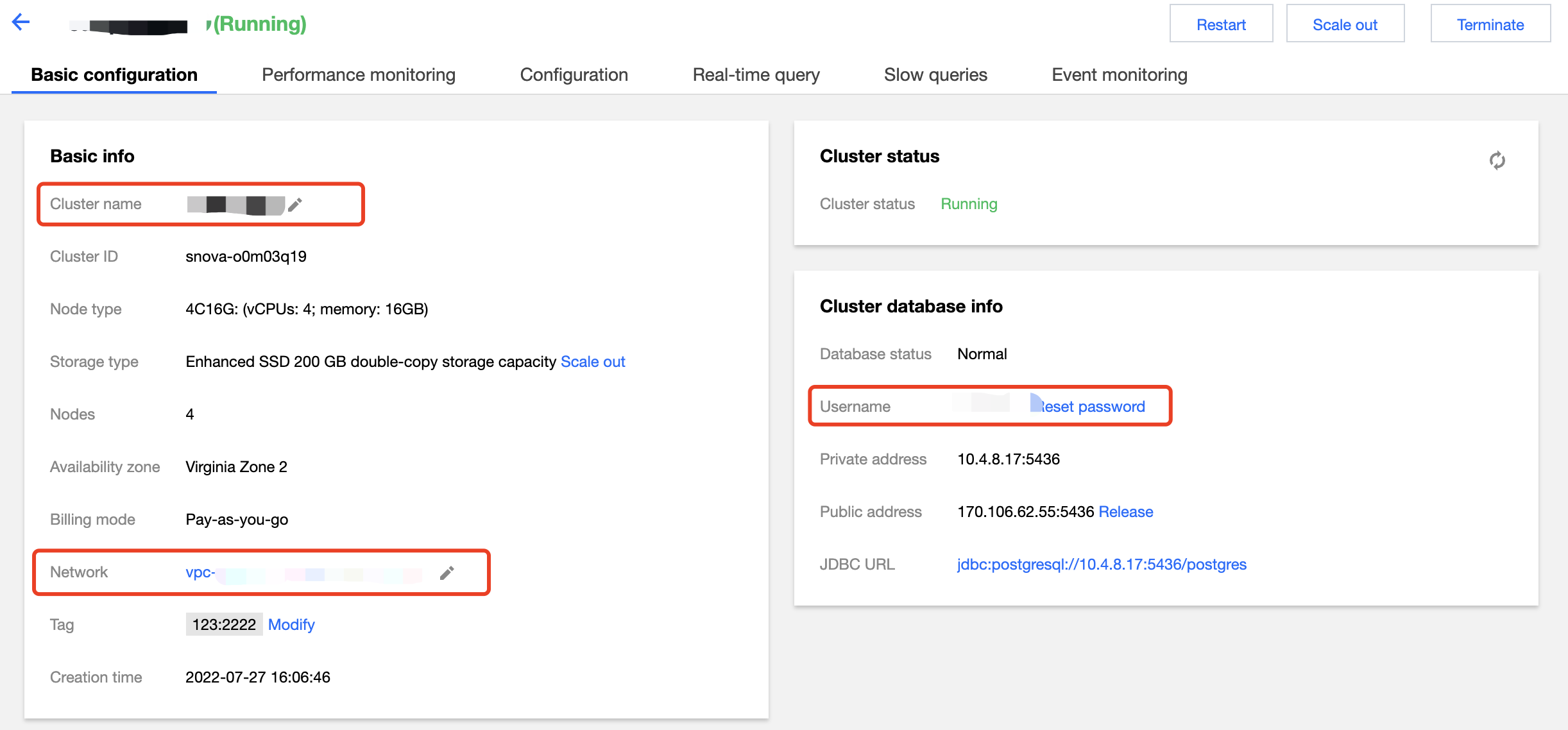
Task: Click the Reset password link
Action: coord(1092,407)
